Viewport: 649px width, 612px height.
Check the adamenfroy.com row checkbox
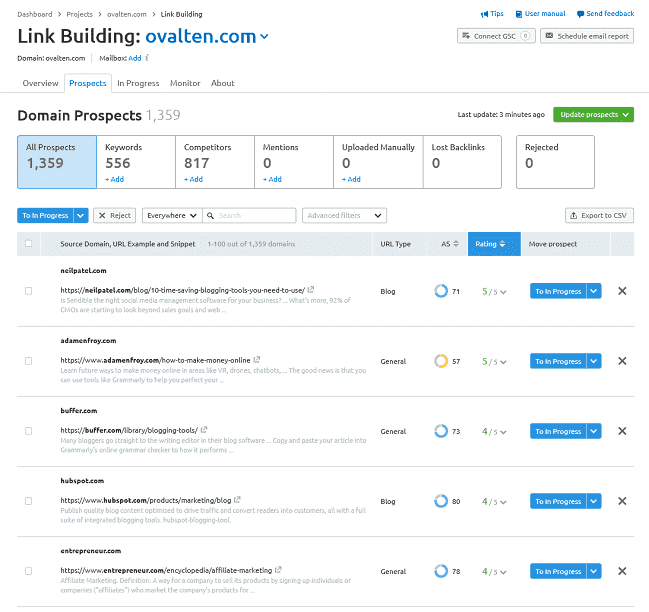pos(28,361)
